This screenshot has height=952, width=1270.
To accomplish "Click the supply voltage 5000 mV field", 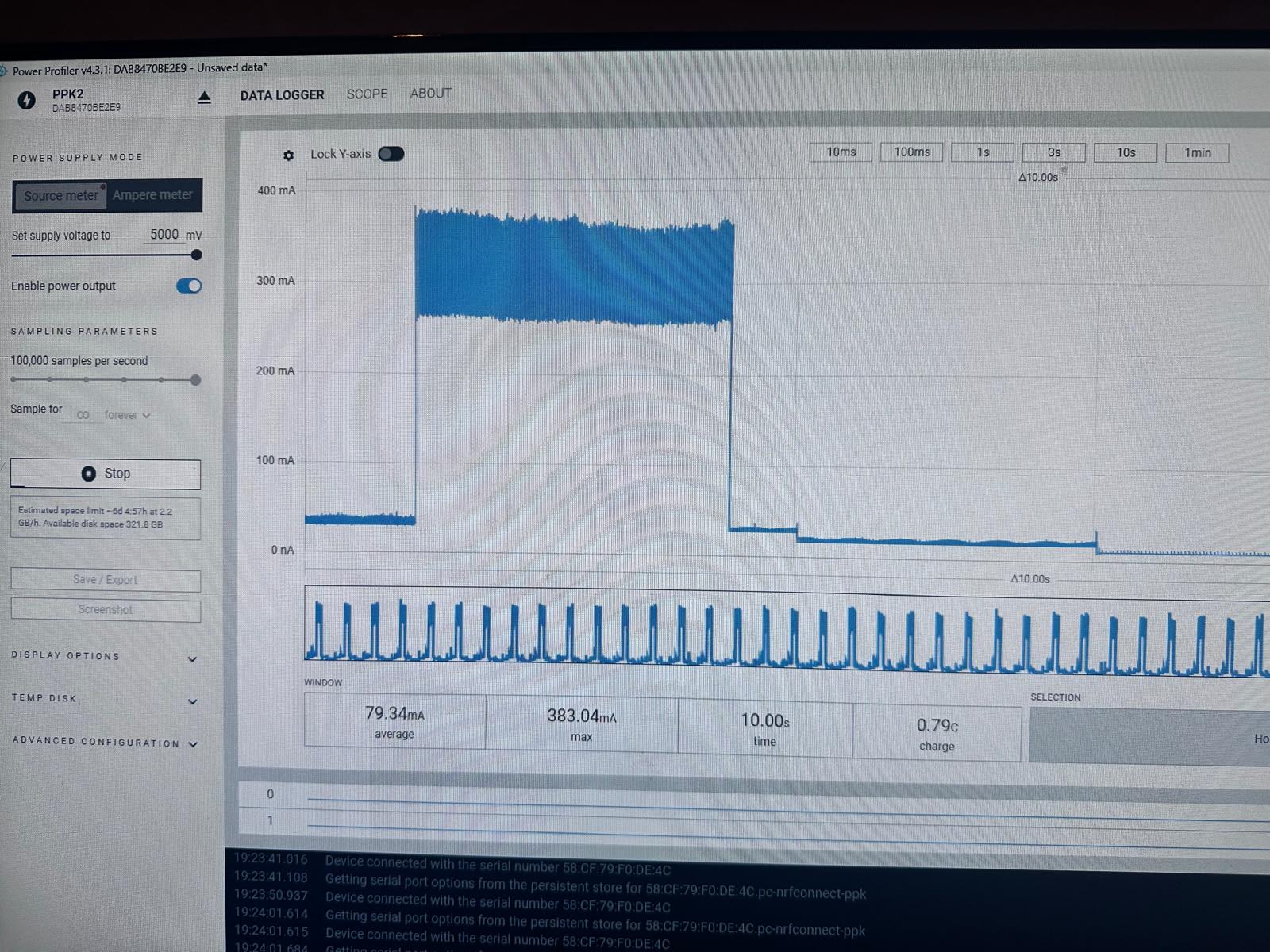I will click(164, 235).
